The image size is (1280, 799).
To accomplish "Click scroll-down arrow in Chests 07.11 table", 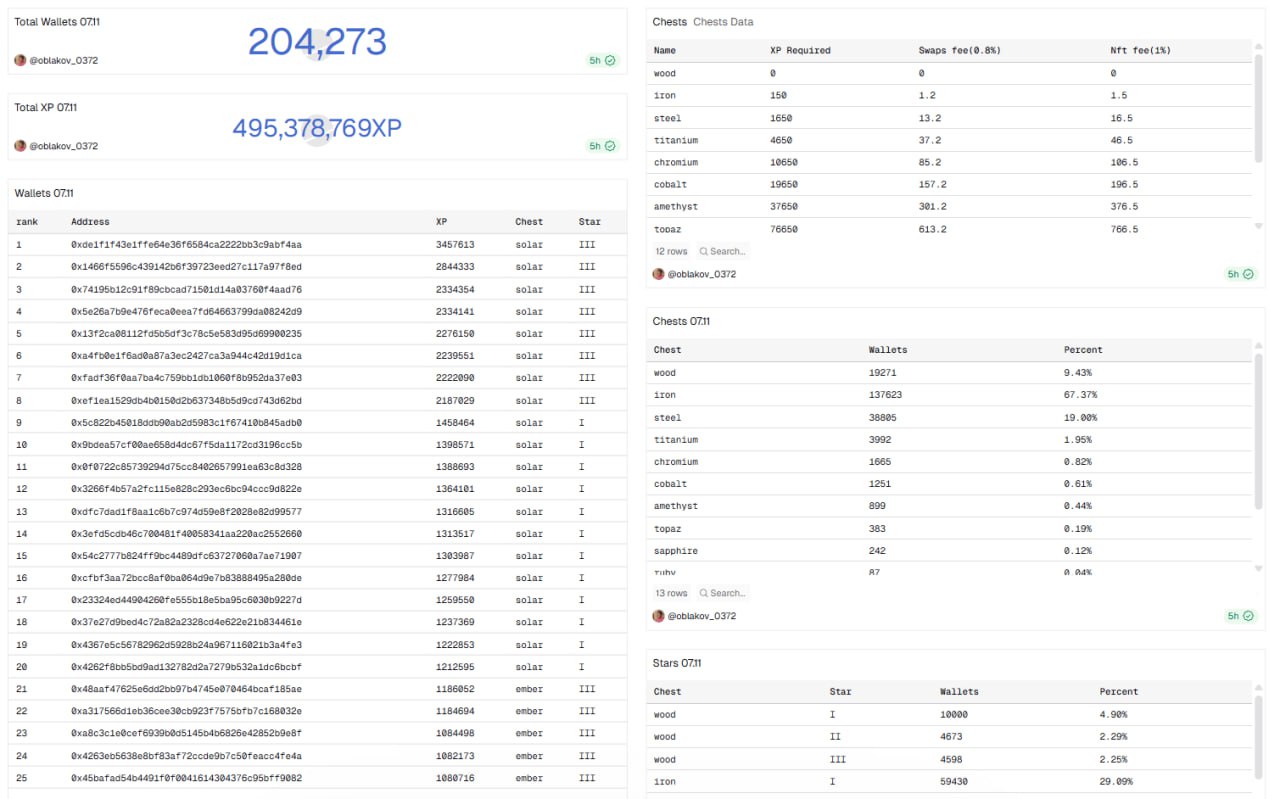I will 1258,568.
